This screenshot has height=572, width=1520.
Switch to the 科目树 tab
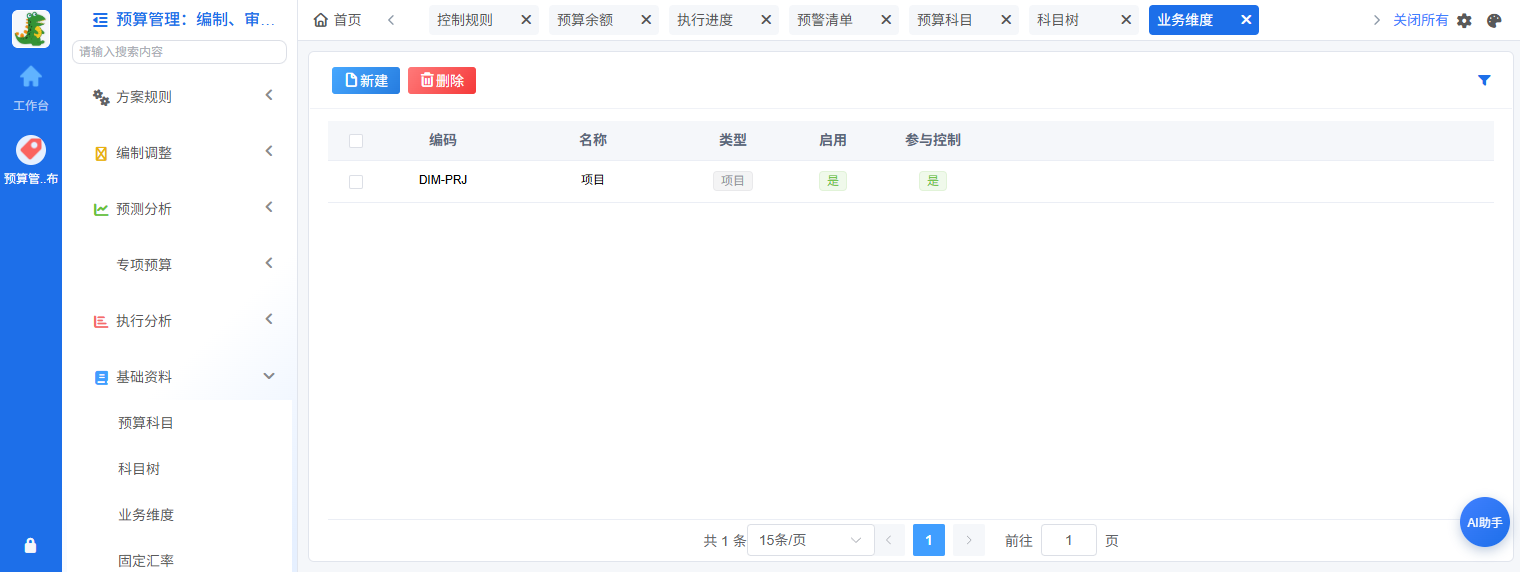1058,20
